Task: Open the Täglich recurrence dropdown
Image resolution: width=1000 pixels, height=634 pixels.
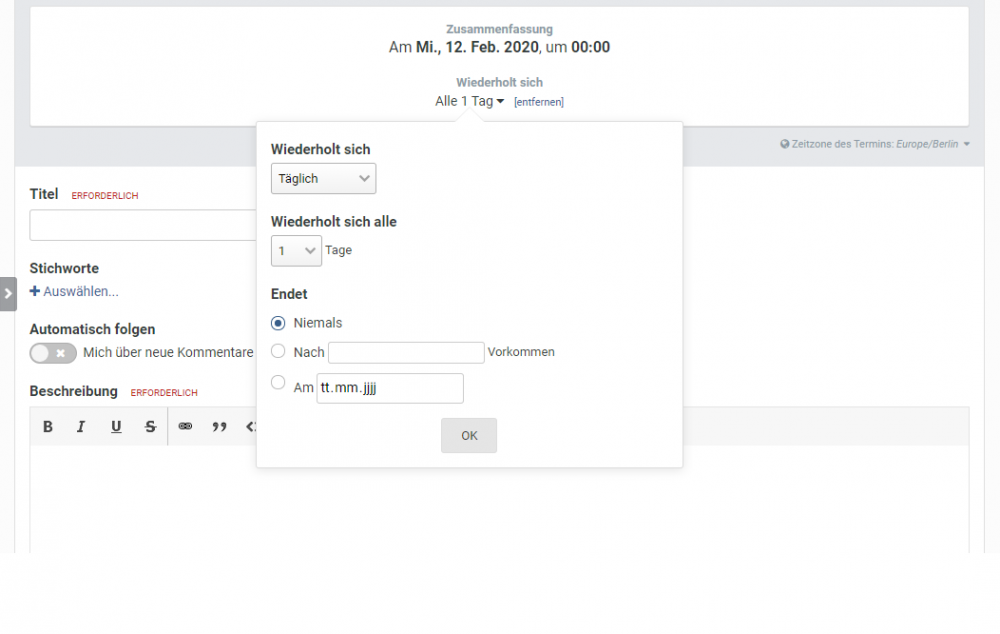Action: tap(323, 178)
